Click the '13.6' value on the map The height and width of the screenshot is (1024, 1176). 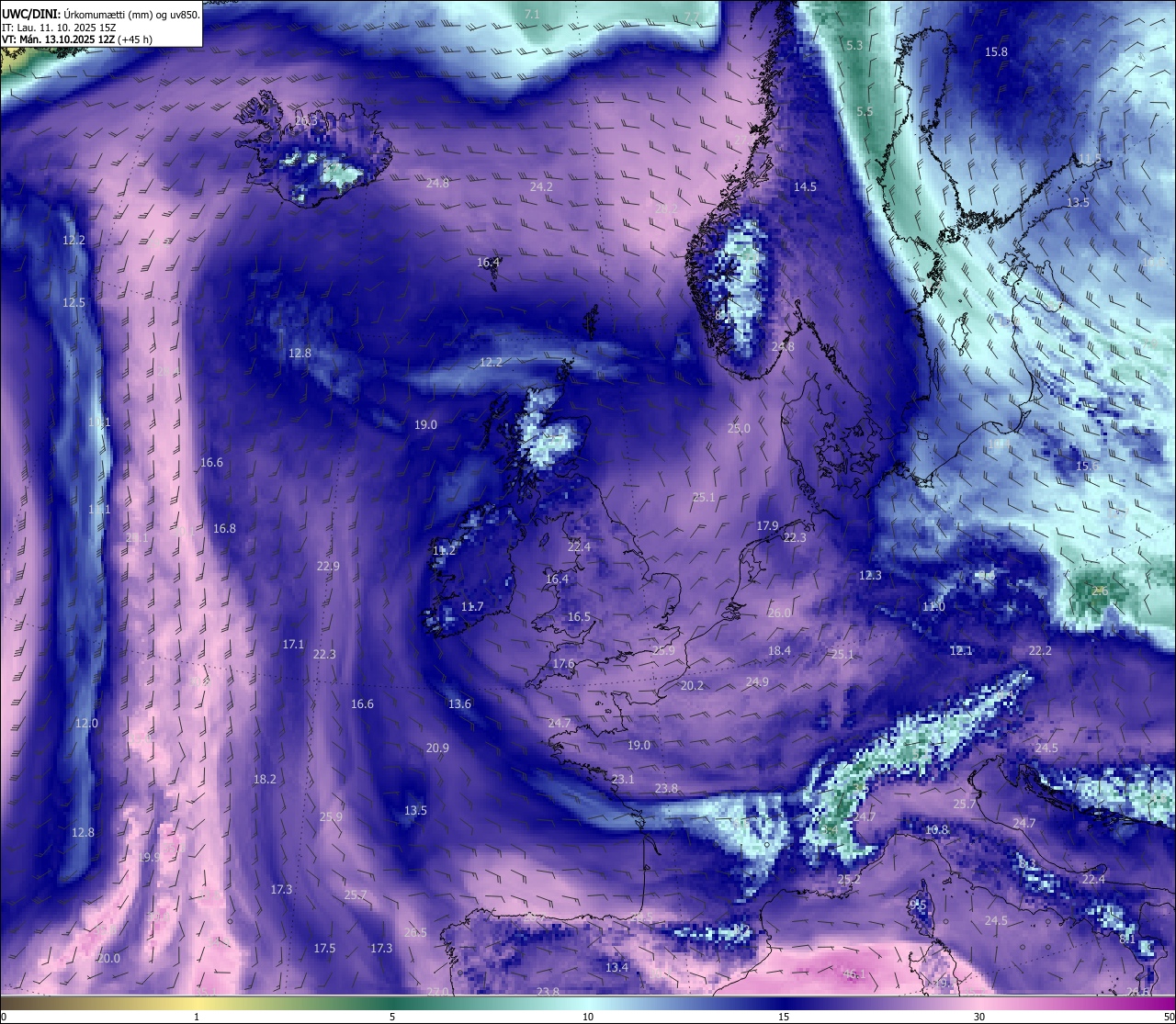459,703
